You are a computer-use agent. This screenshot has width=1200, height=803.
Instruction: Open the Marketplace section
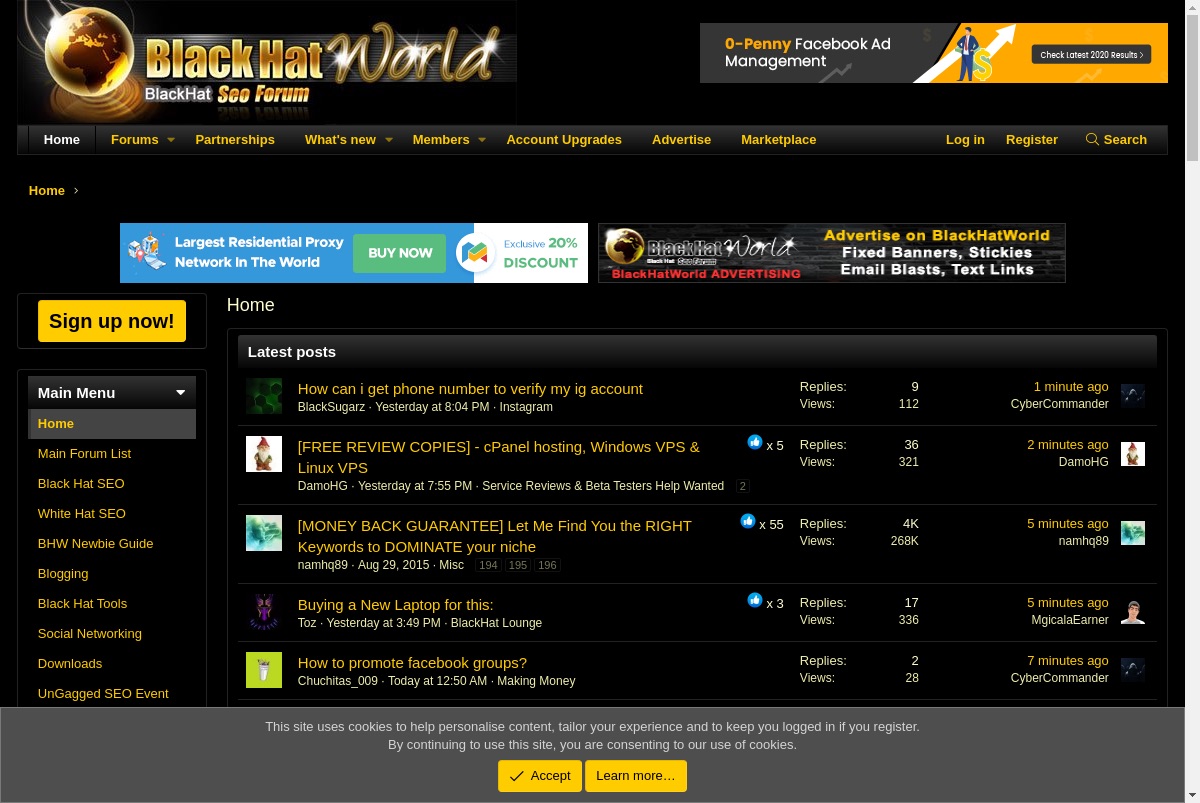[x=779, y=140]
